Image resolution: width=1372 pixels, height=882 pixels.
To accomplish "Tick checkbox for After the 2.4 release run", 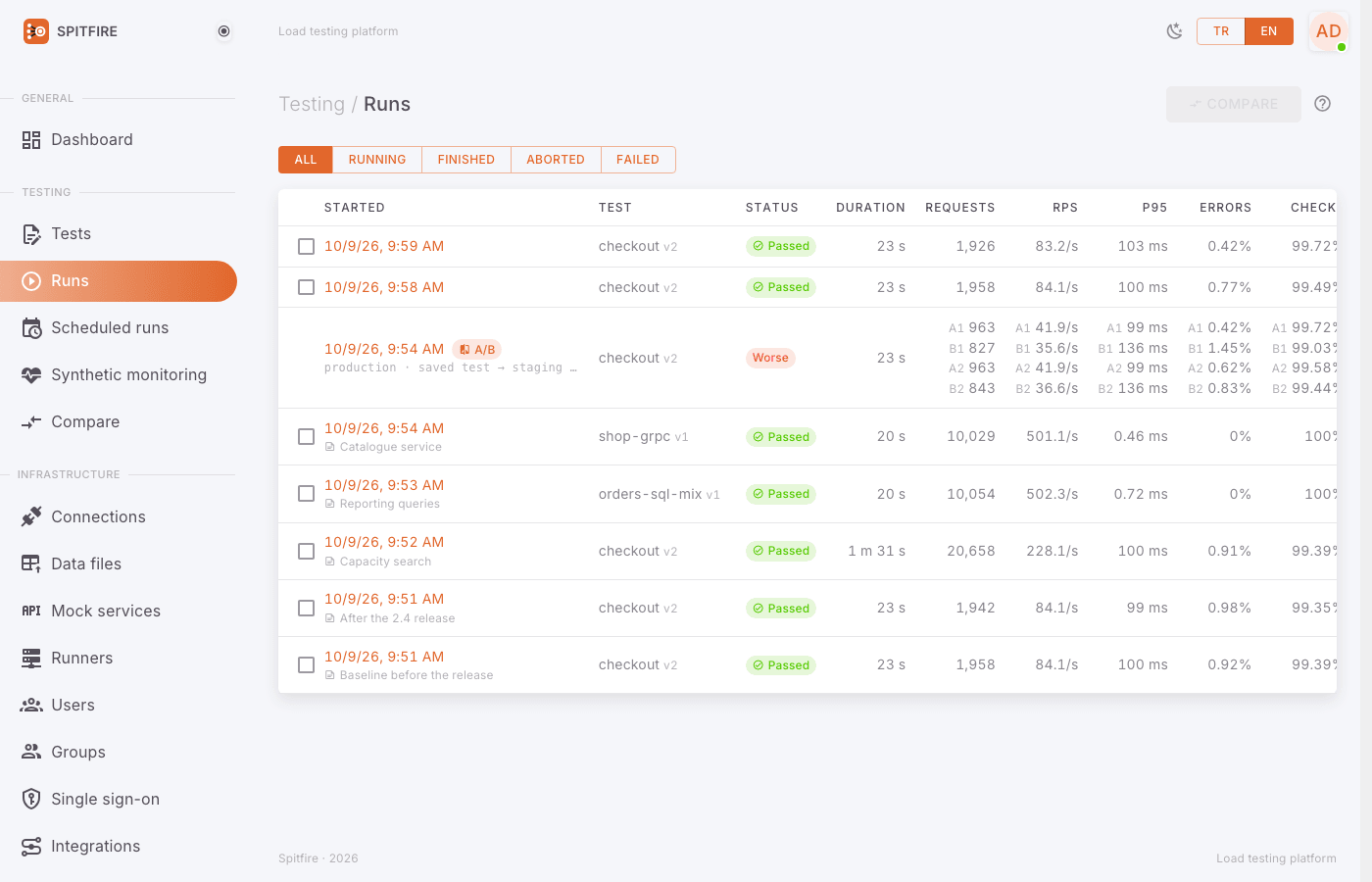I will (306, 608).
